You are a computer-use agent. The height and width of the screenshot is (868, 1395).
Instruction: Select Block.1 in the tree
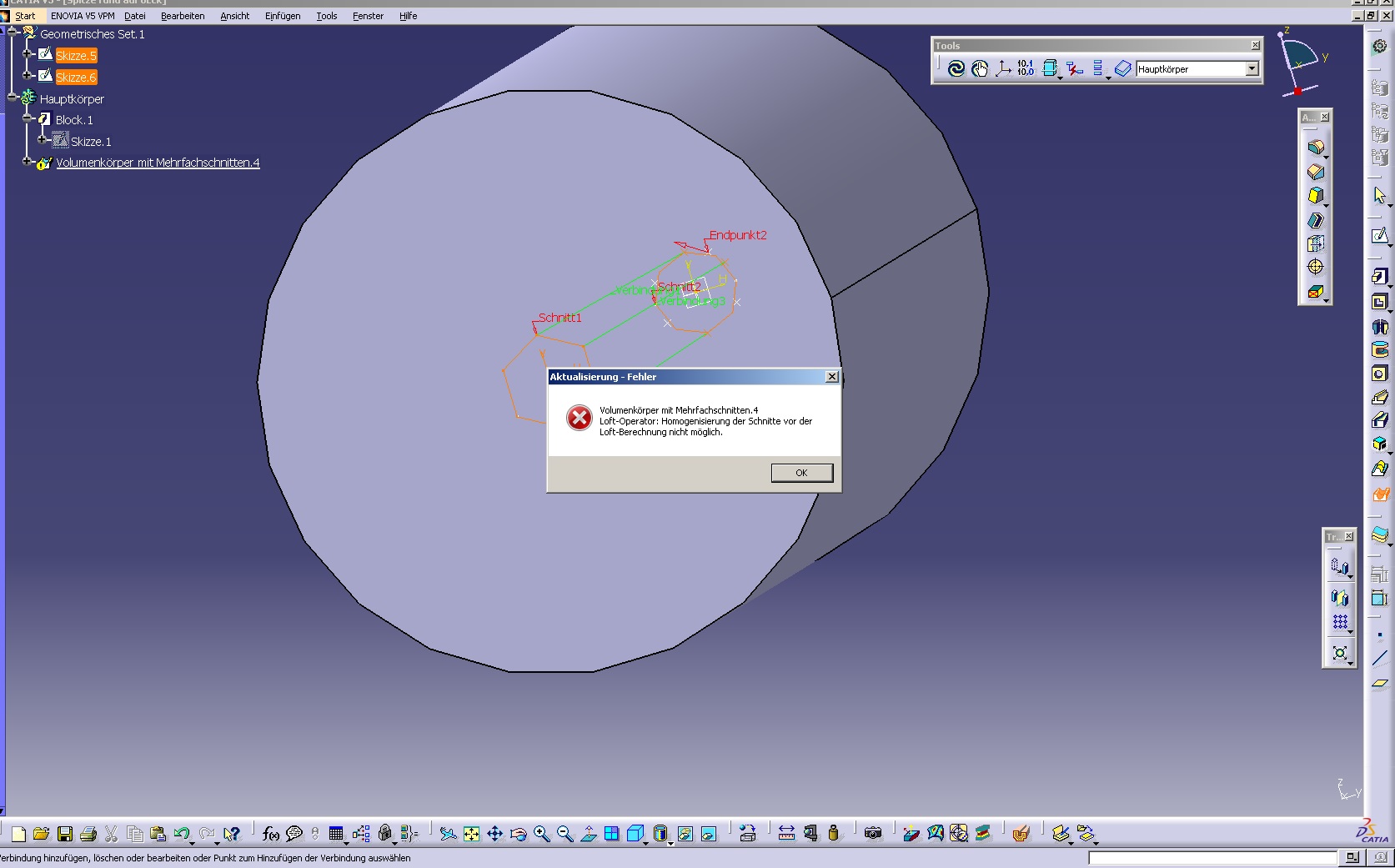74,120
